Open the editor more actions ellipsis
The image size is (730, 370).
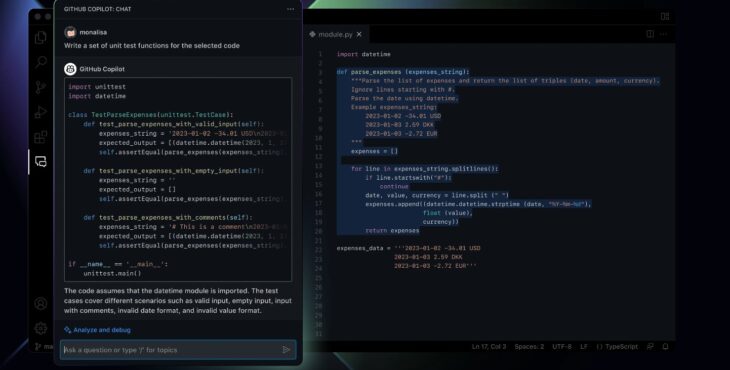tap(663, 34)
